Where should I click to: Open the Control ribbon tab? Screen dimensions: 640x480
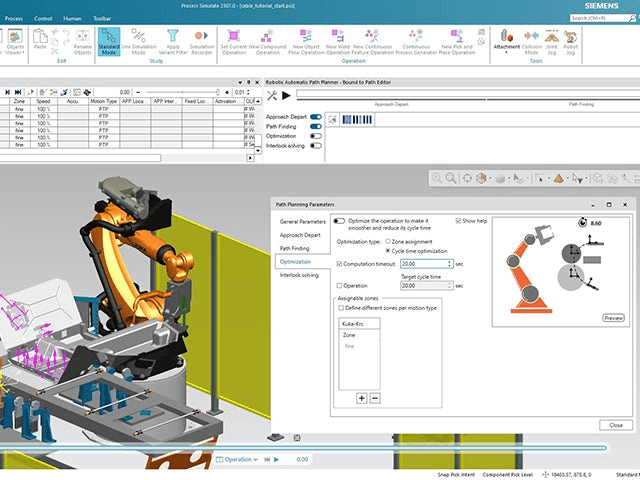click(43, 19)
